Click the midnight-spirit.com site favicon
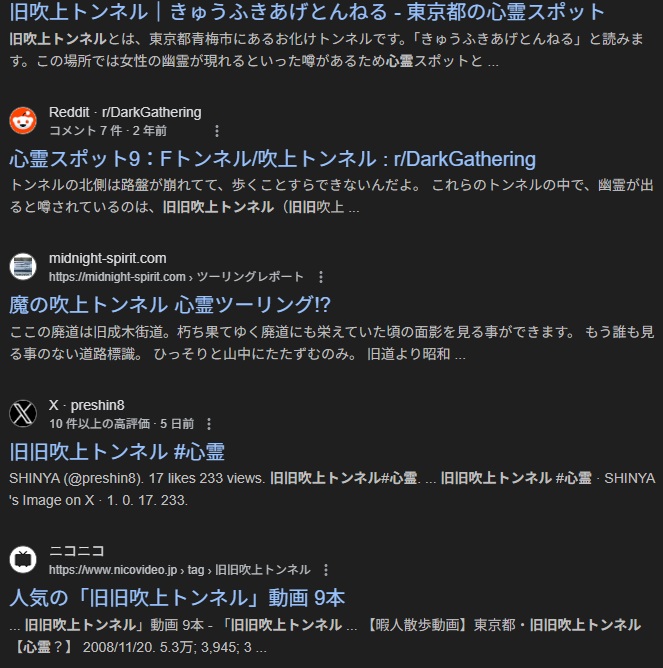 click(23, 267)
